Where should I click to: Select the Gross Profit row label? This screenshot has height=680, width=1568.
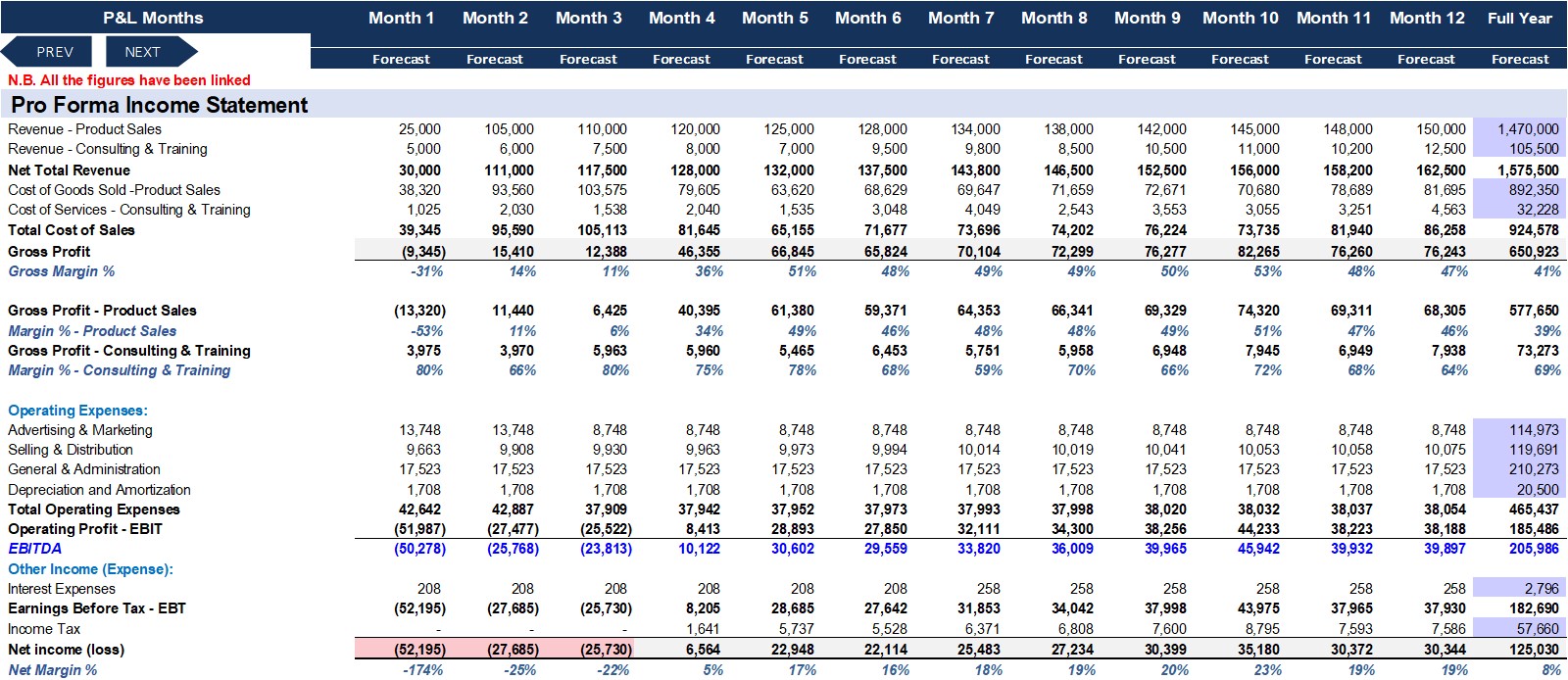(x=49, y=252)
